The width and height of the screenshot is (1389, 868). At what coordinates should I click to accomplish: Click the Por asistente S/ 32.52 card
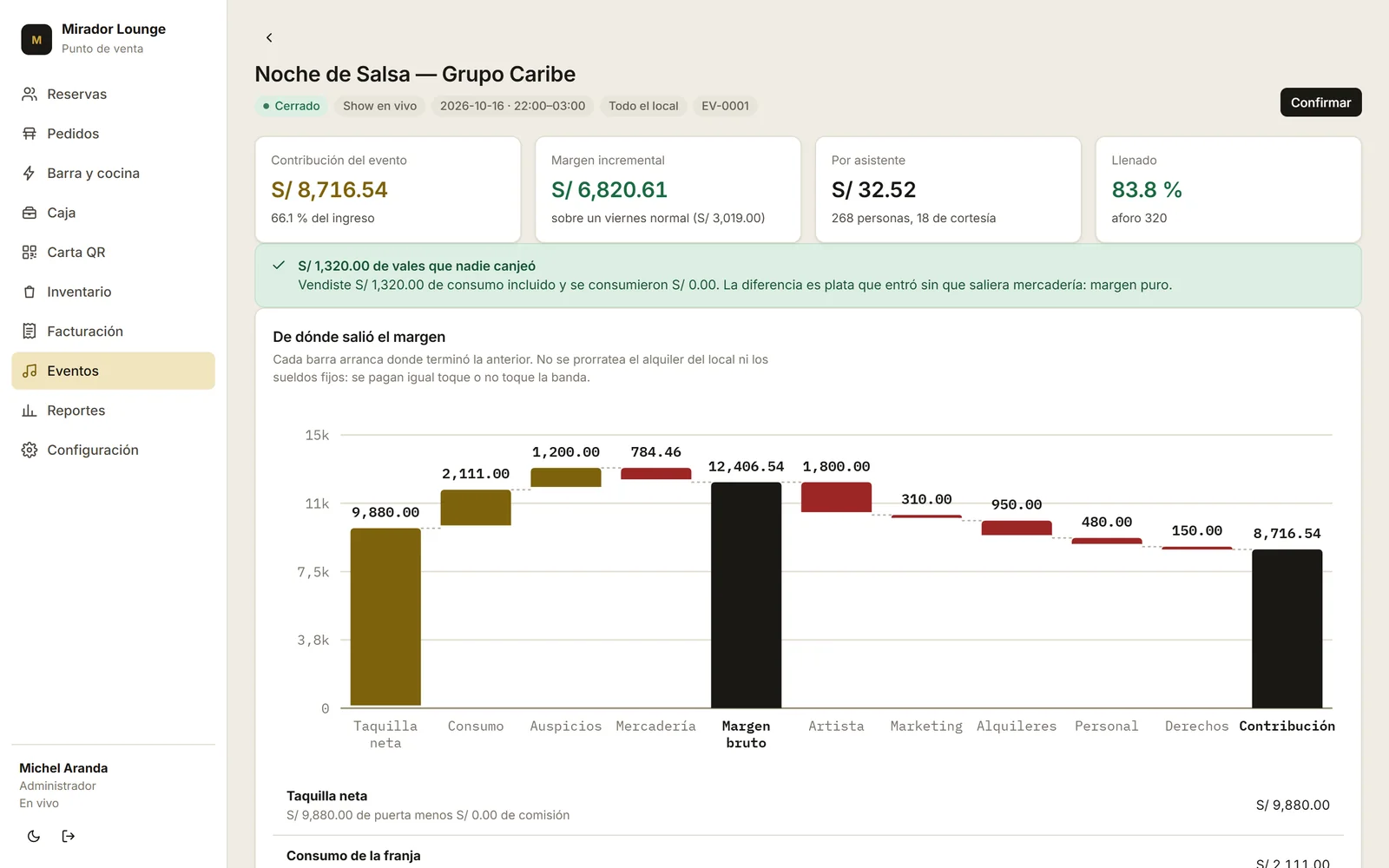(x=948, y=189)
